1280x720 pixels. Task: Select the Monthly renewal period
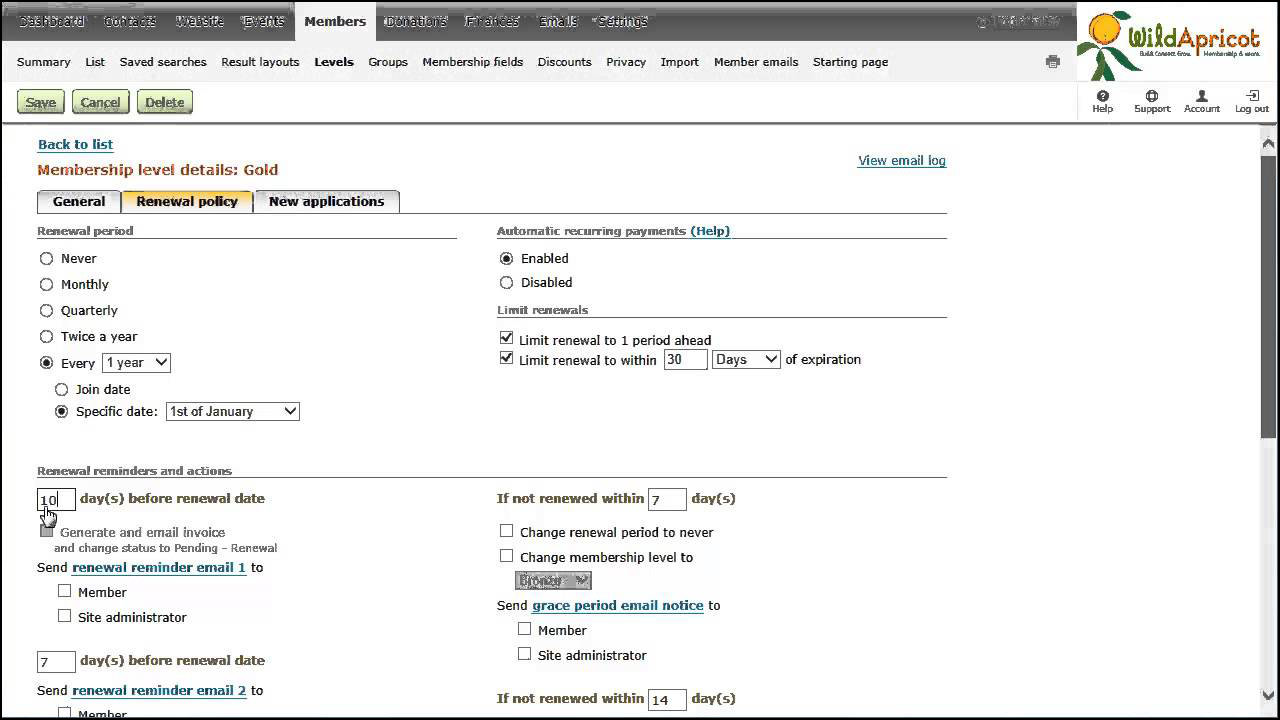[x=46, y=284]
